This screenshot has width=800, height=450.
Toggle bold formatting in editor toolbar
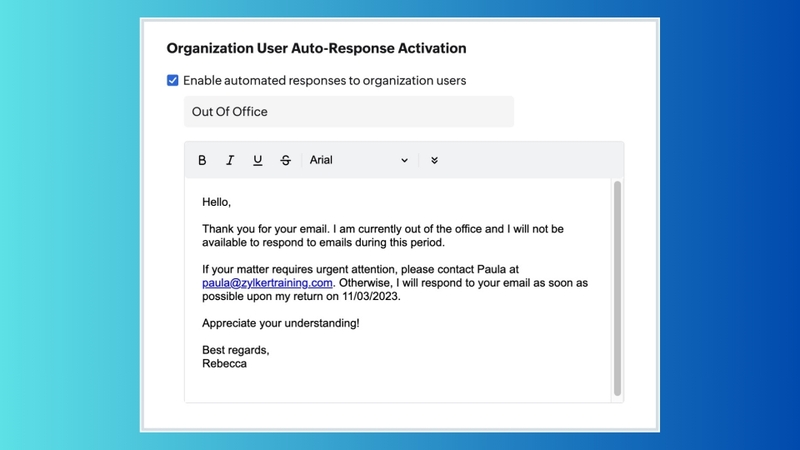[x=202, y=160]
